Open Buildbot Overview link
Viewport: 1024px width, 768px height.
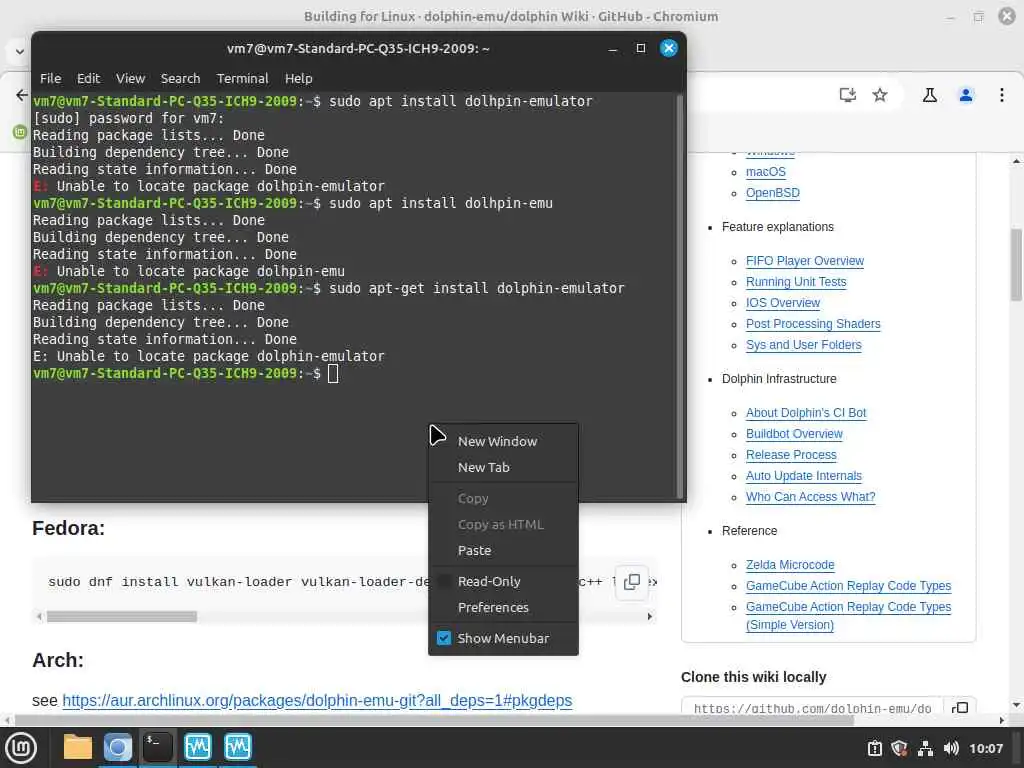coord(794,434)
